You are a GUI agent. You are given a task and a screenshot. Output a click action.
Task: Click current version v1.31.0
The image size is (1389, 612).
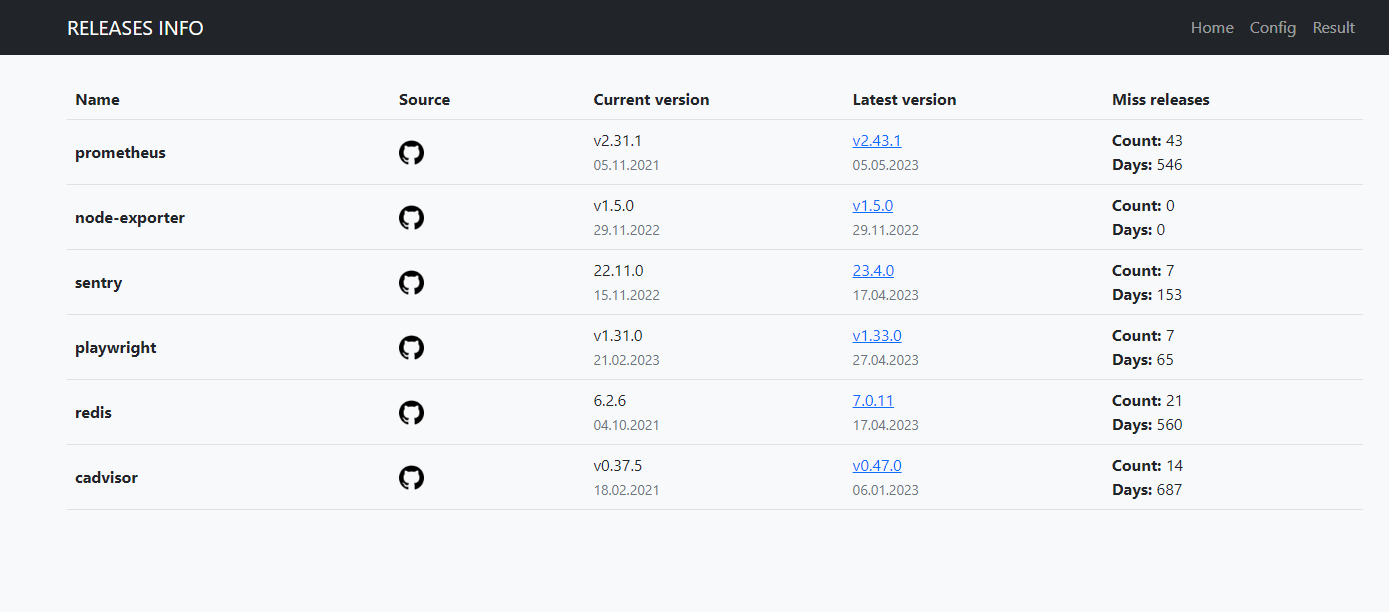618,336
